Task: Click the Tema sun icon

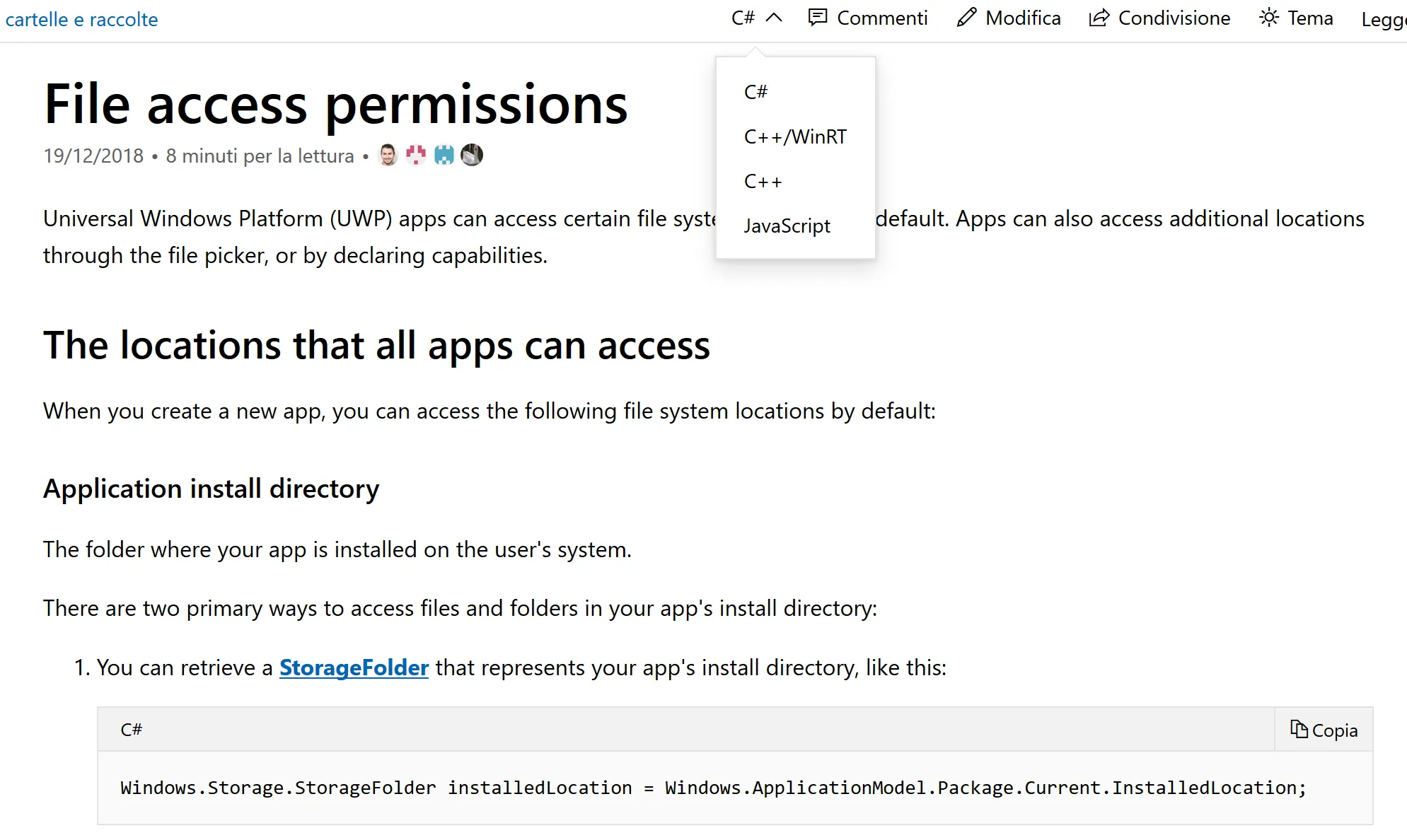Action: (x=1269, y=18)
